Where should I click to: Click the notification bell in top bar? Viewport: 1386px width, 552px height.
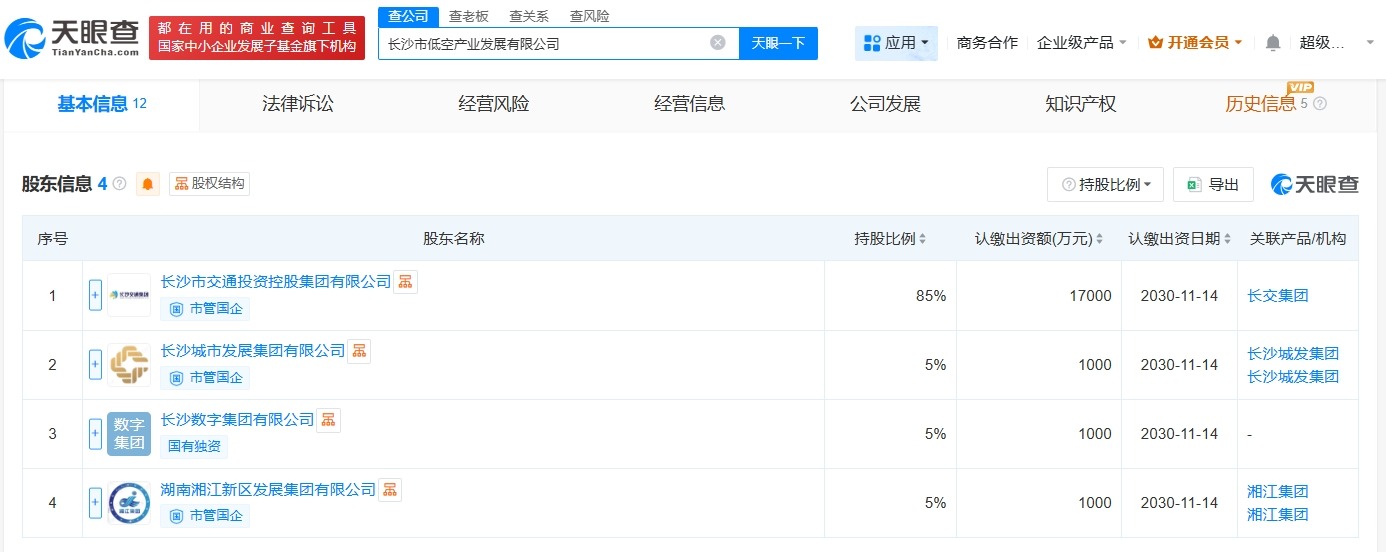(x=1272, y=43)
